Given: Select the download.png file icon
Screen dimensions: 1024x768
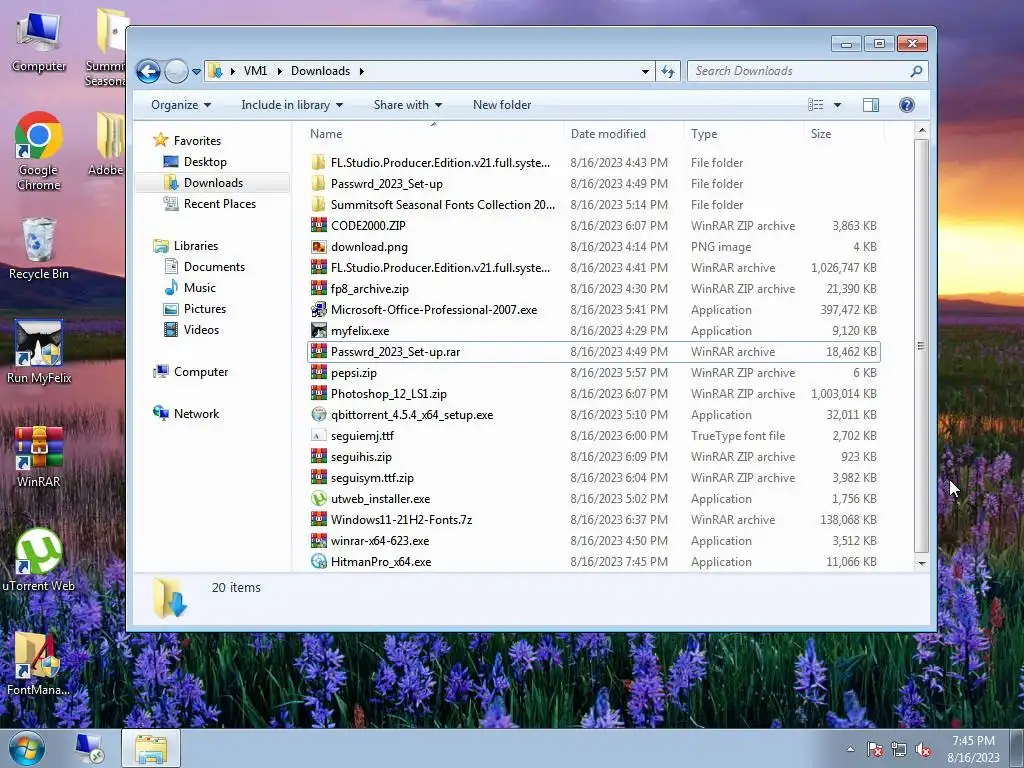Looking at the screenshot, I should coord(318,247).
